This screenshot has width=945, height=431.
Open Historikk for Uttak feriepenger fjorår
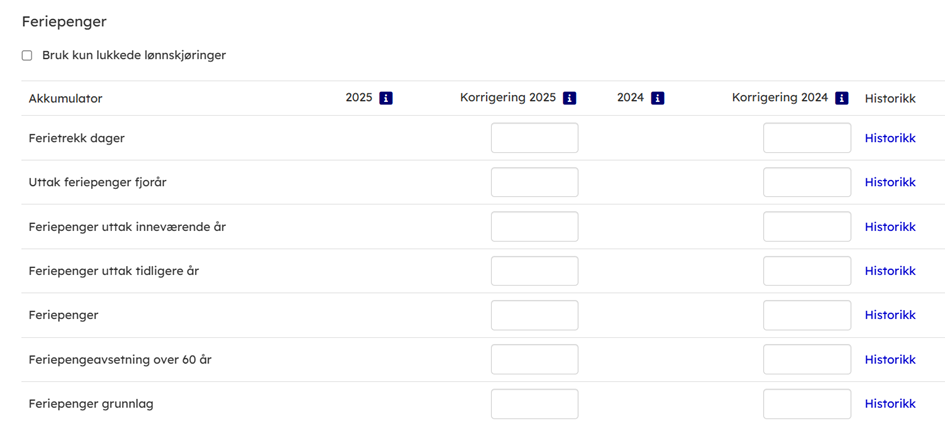coord(890,182)
